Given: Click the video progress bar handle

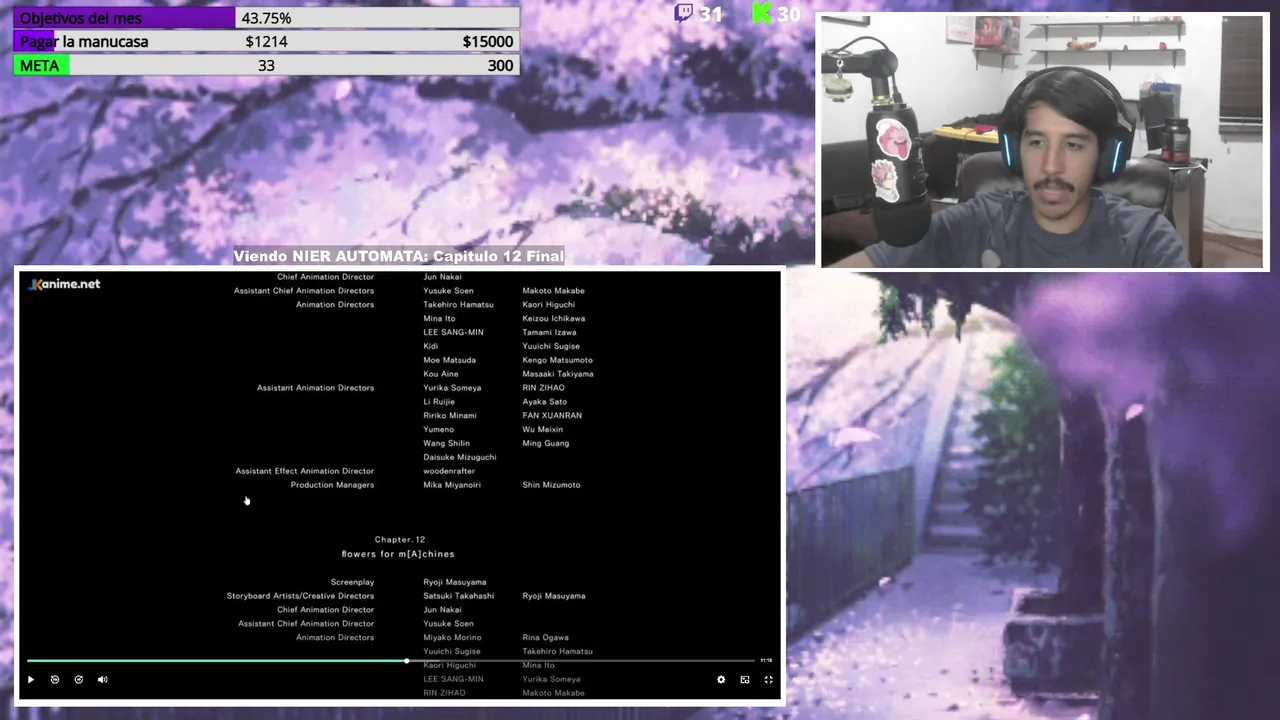Looking at the screenshot, I should click(407, 660).
